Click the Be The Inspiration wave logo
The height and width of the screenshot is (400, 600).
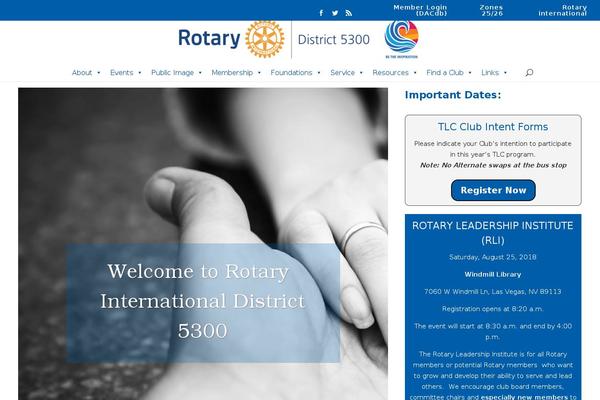pyautogui.click(x=401, y=39)
